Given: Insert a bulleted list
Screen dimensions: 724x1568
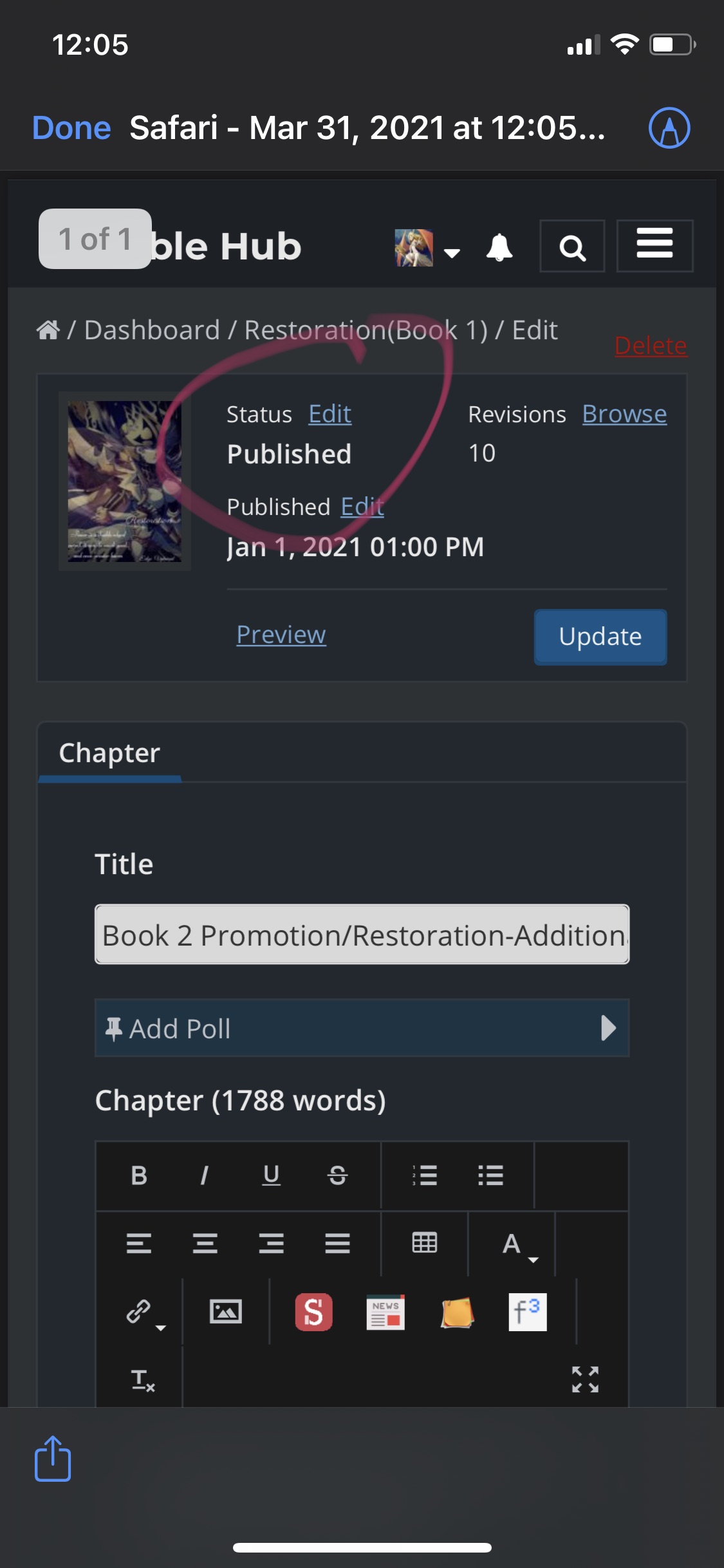Looking at the screenshot, I should [x=491, y=1175].
